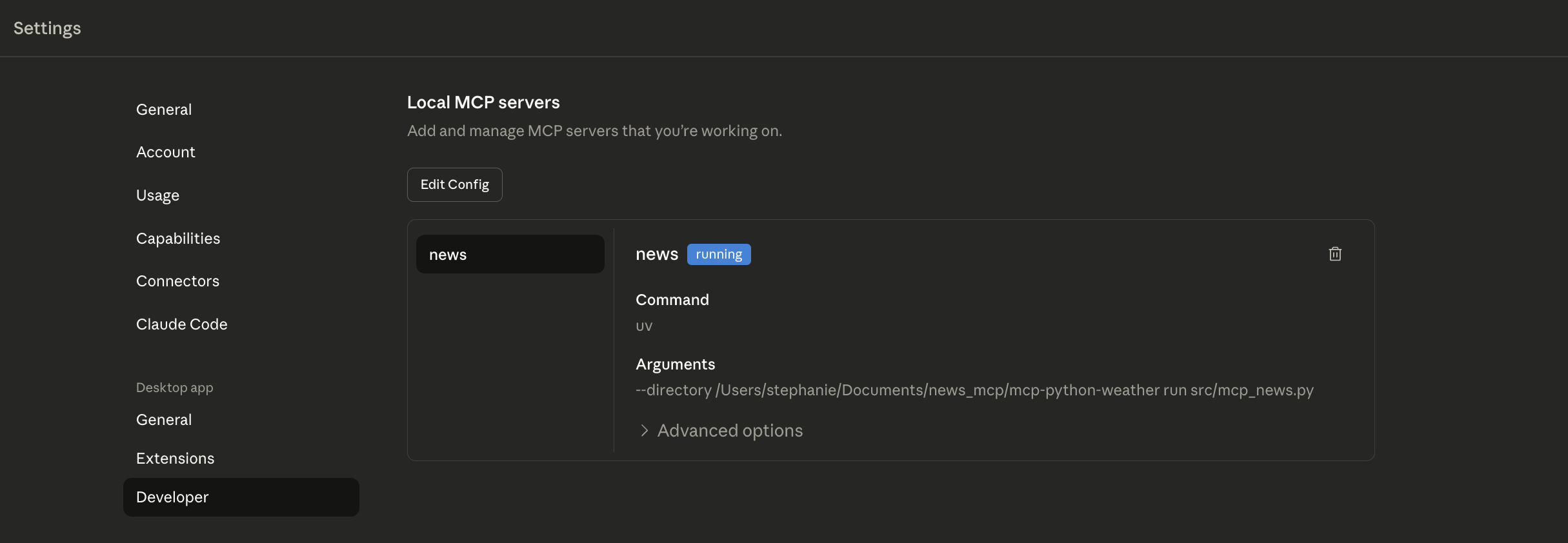The height and width of the screenshot is (543, 1568).
Task: Click the arguments directory path text
Action: pos(974,390)
